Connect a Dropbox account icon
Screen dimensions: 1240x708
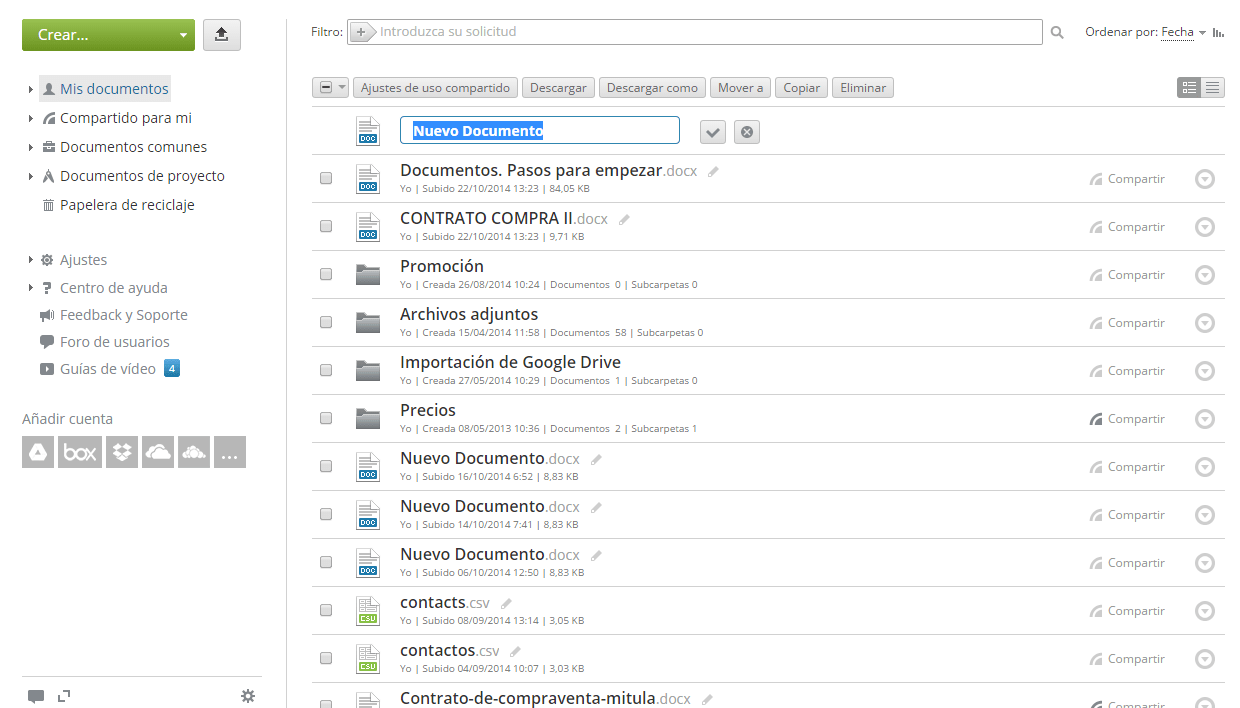click(122, 452)
